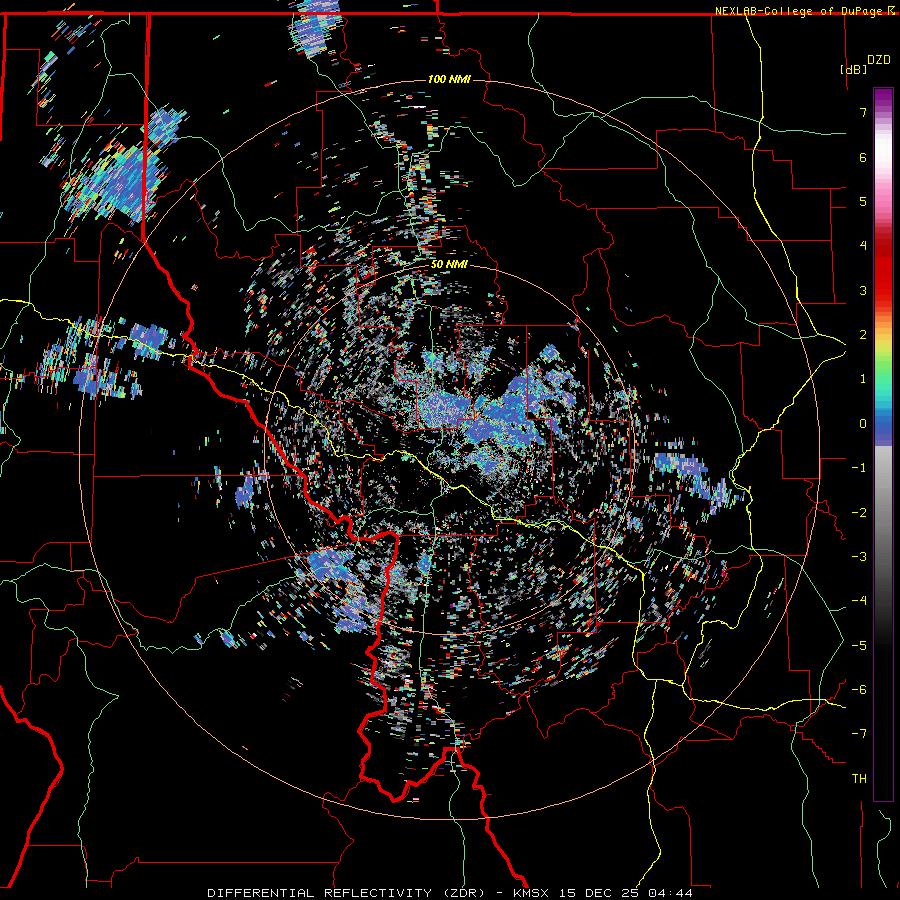Click the '-7' value on the color scale
Screen dimensions: 900x900
[x=859, y=734]
